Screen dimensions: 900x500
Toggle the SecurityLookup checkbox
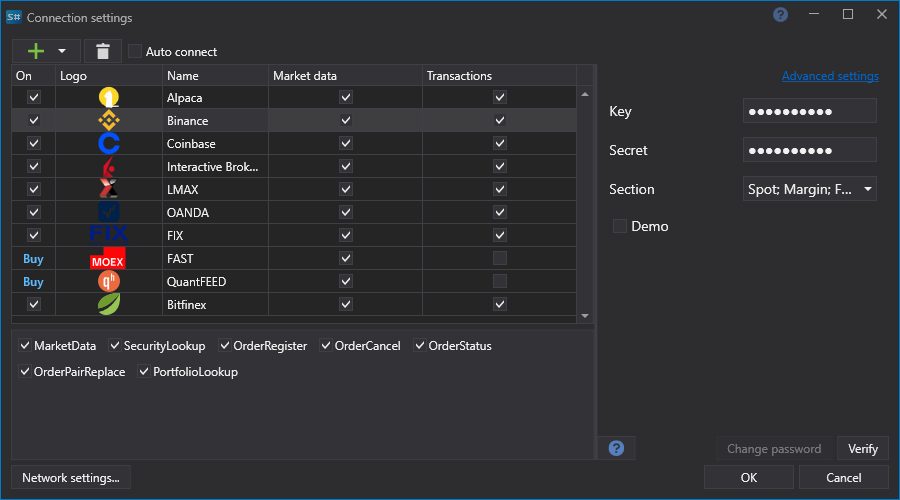pos(115,346)
